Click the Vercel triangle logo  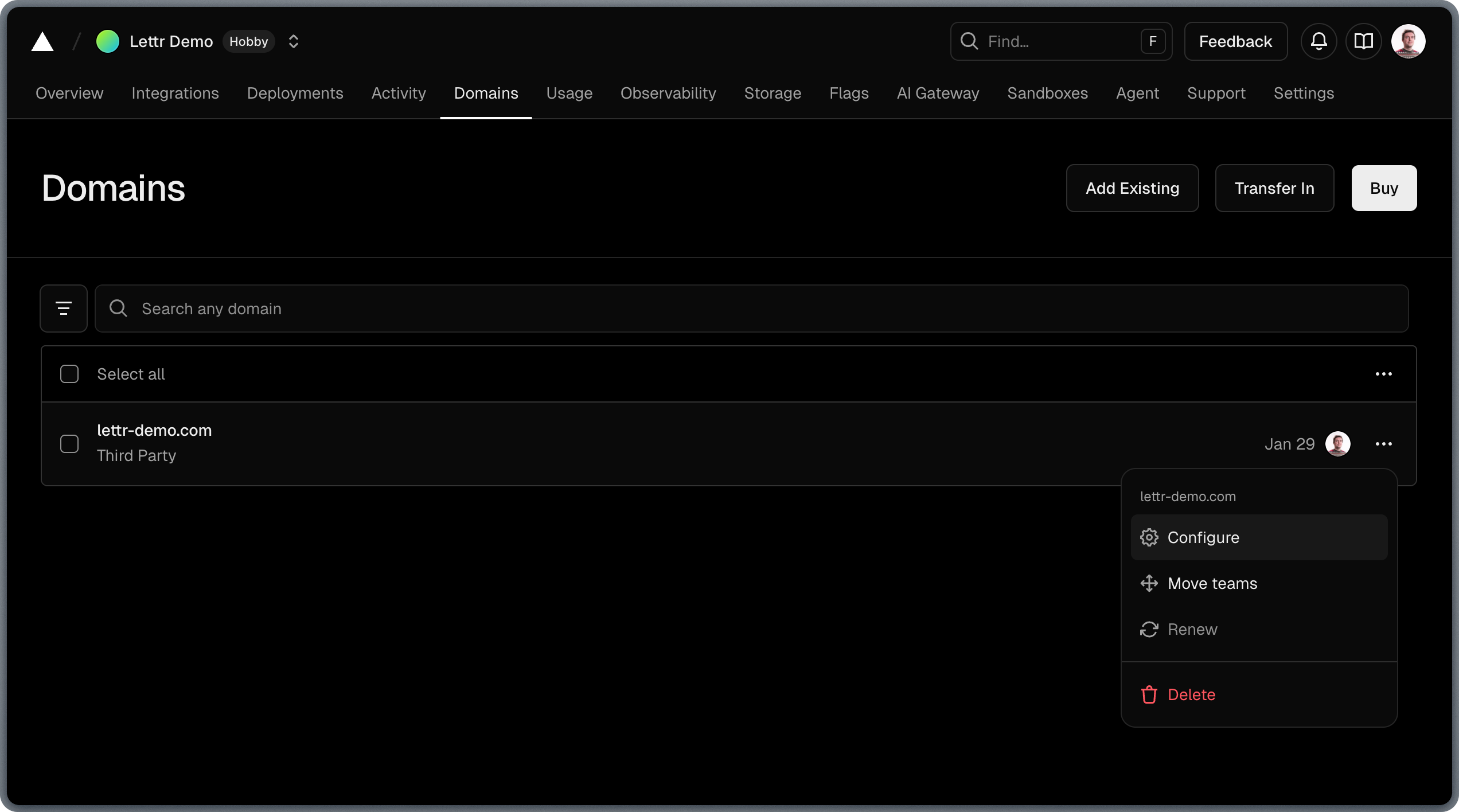coord(42,41)
